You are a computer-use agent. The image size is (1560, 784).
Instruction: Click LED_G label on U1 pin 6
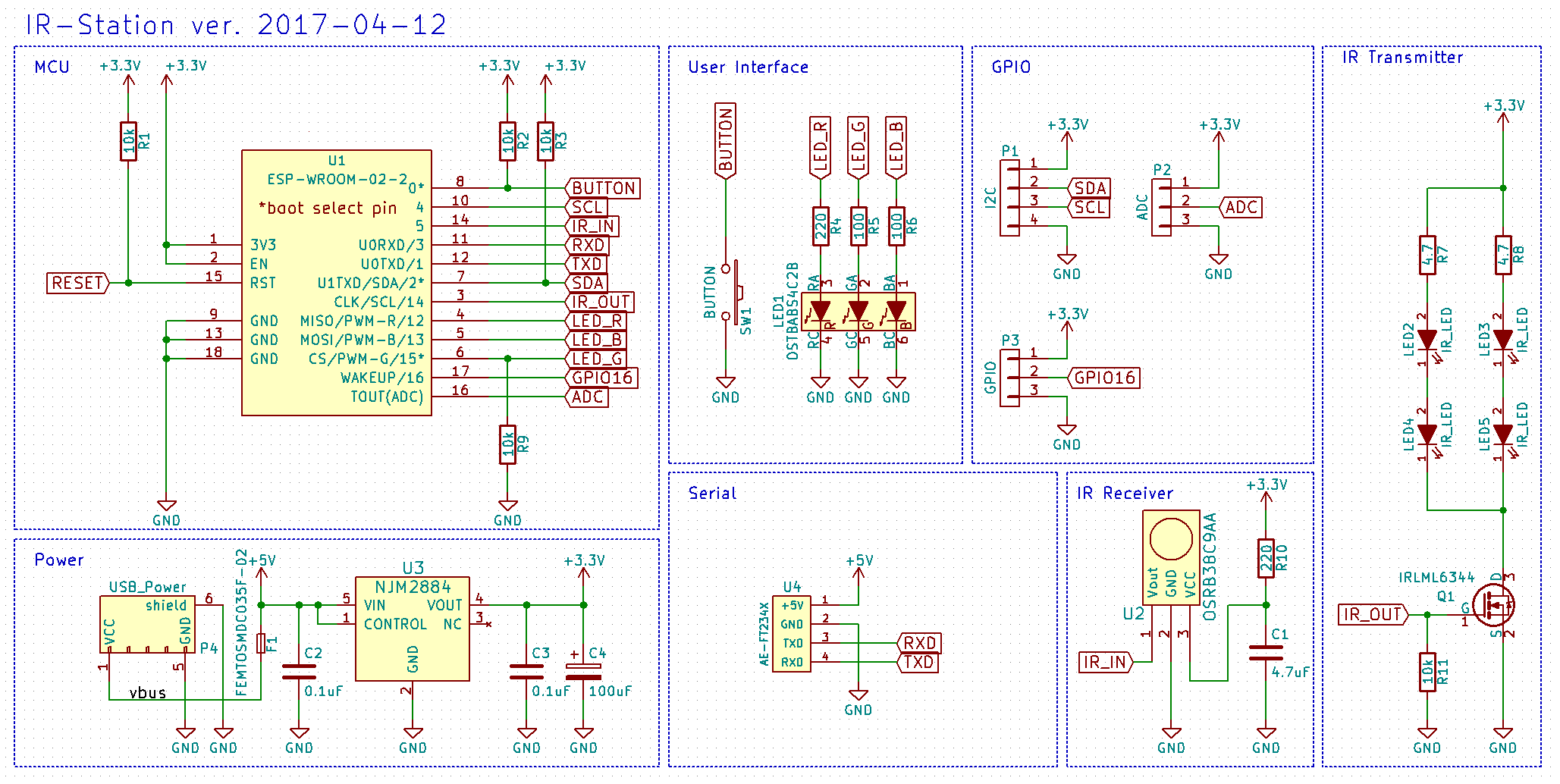[x=596, y=359]
